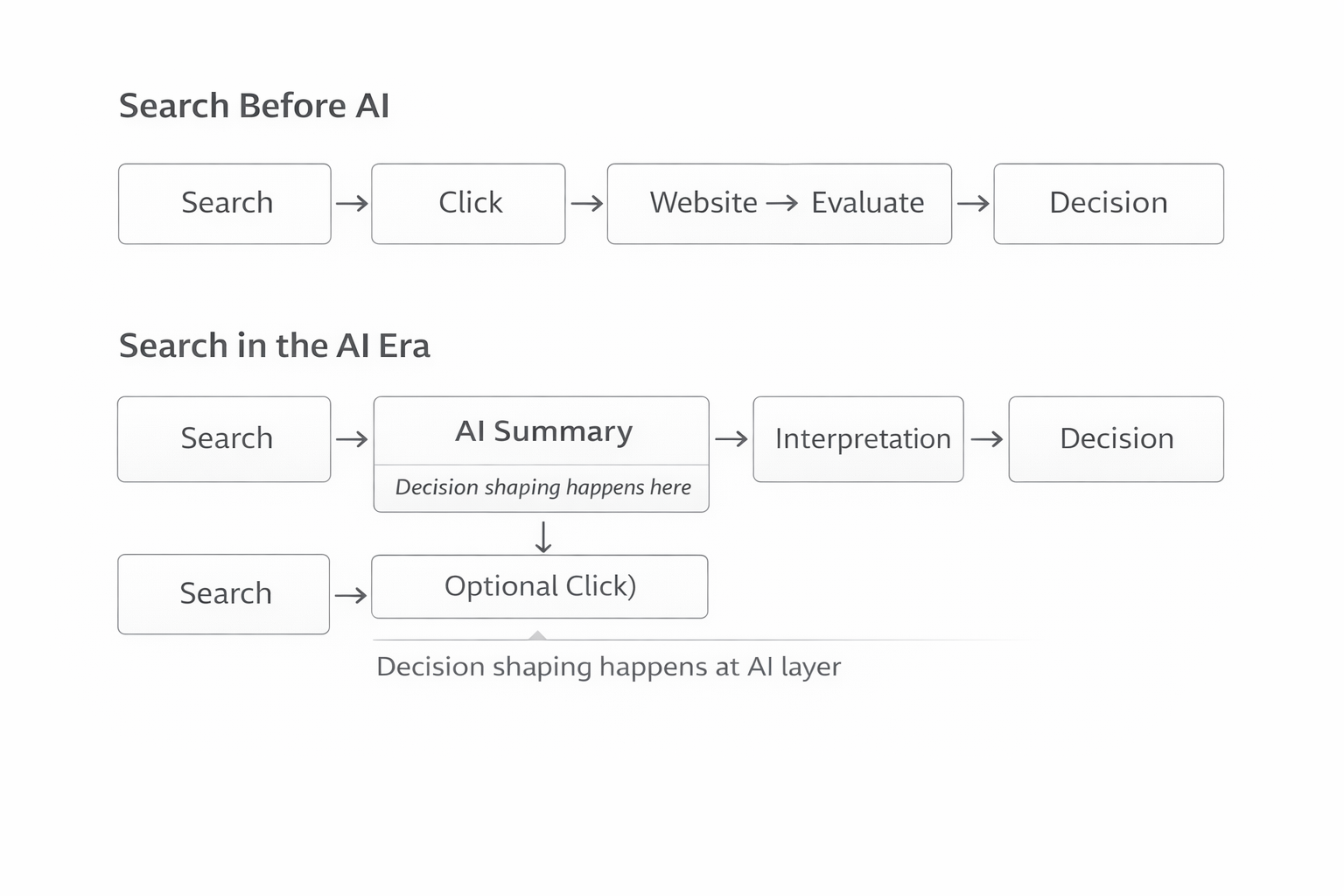Click the arrow inside the Website Evaluate box

click(782, 204)
